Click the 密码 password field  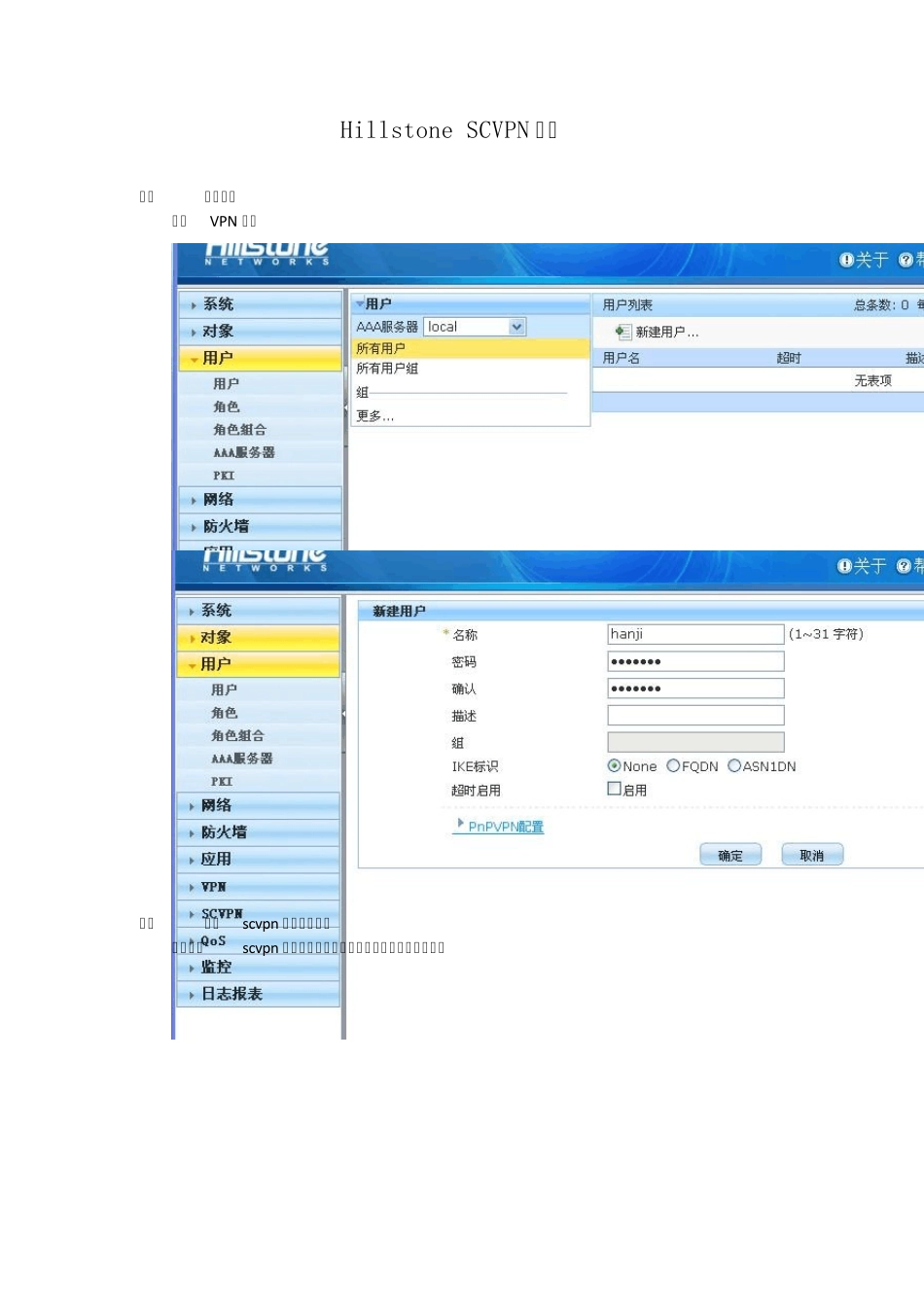(695, 661)
